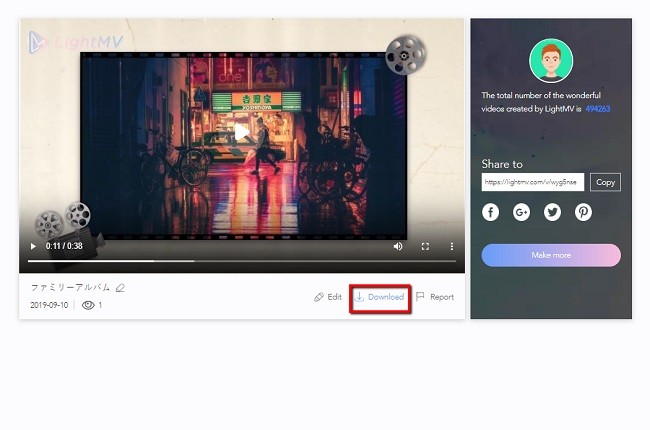Click the large center play button on the video
This screenshot has height=430, width=650.
tap(242, 133)
